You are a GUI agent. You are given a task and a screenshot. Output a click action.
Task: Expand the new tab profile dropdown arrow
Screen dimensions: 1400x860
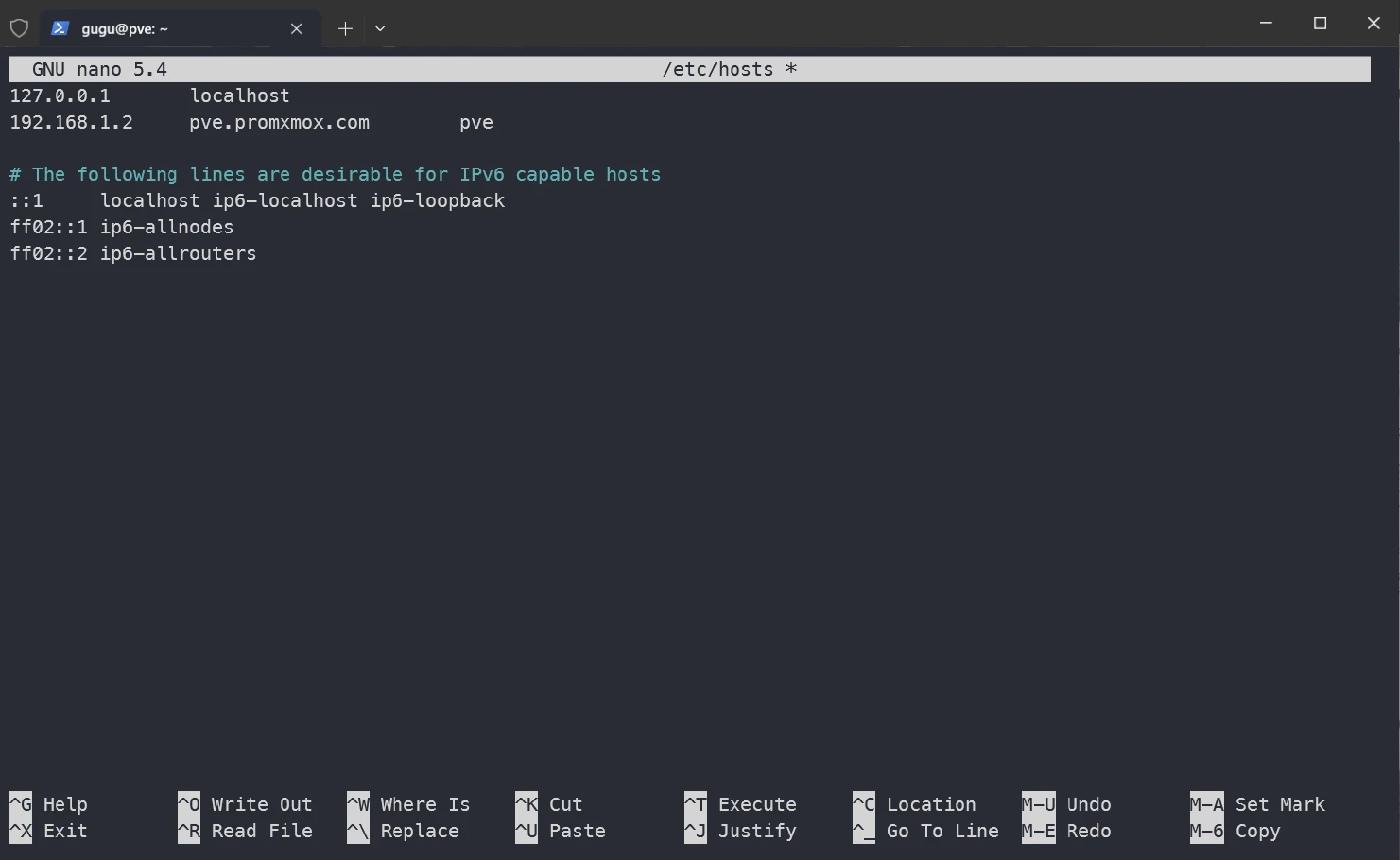pos(380,28)
